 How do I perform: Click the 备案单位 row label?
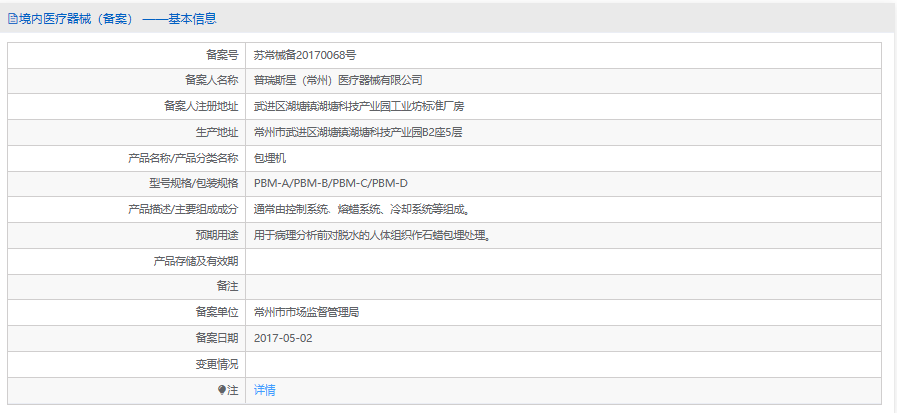(x=217, y=312)
